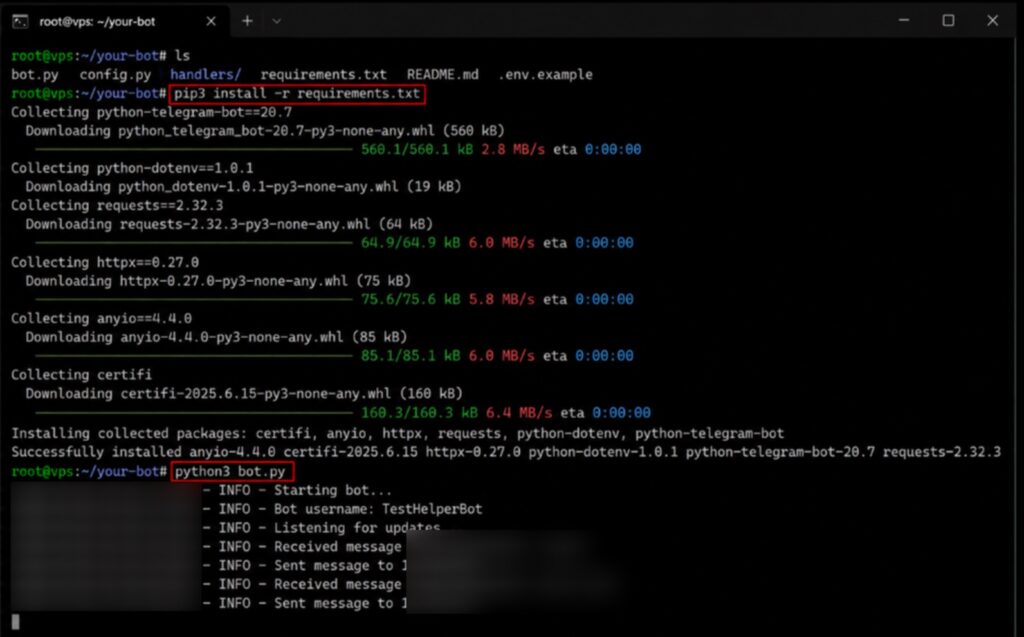1024x637 pixels.
Task: Click the terminal cursor on the last line
Action: point(16,622)
